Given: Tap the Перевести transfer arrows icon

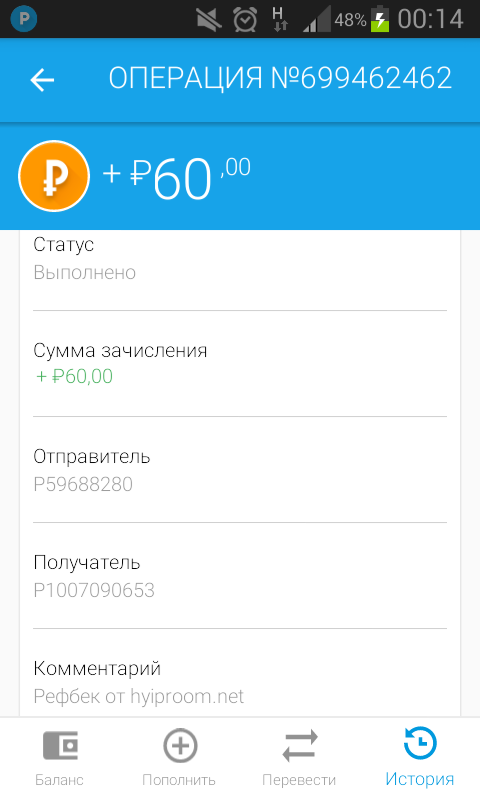Looking at the screenshot, I should 300,745.
